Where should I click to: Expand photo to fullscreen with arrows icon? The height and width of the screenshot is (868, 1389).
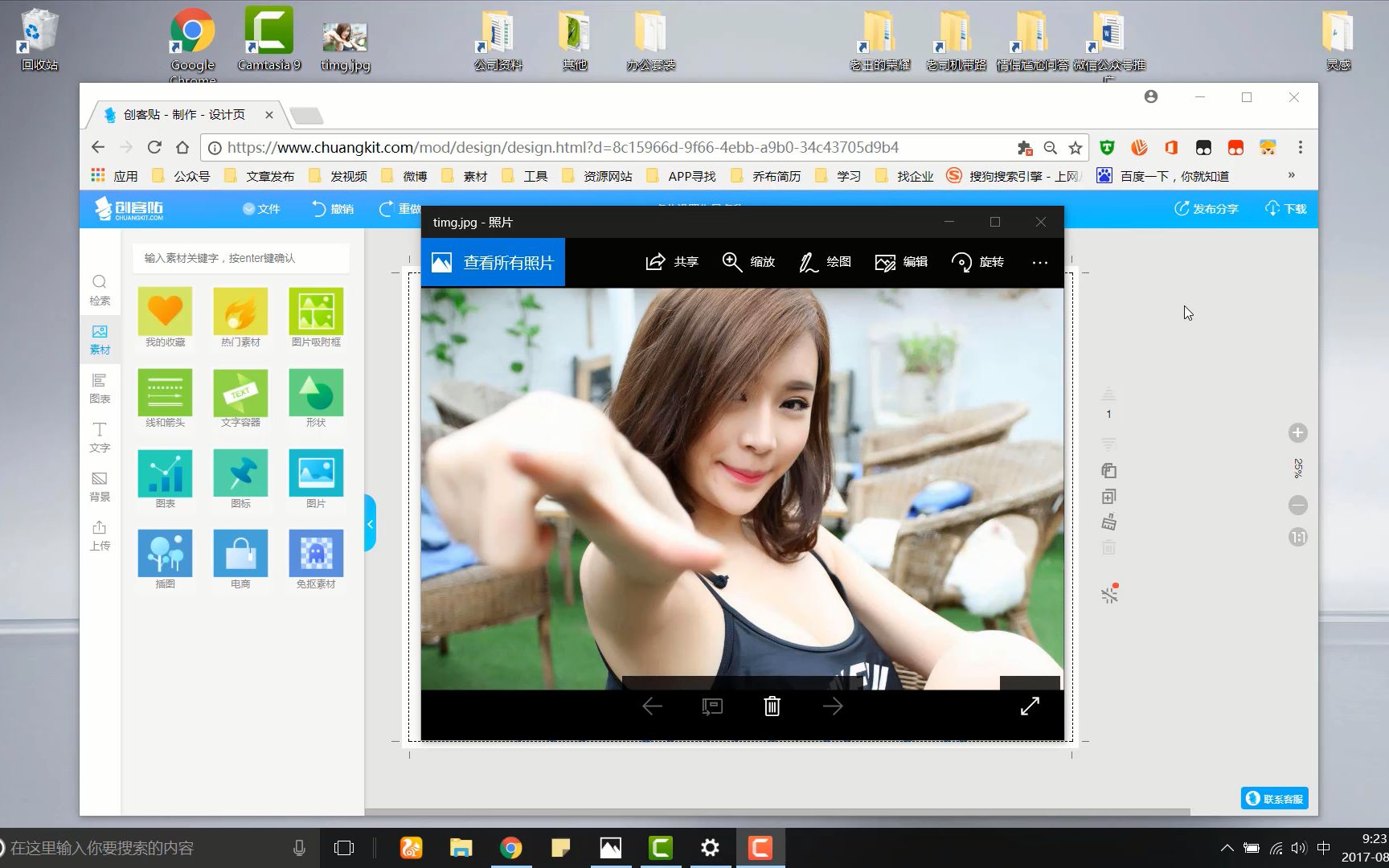1030,706
